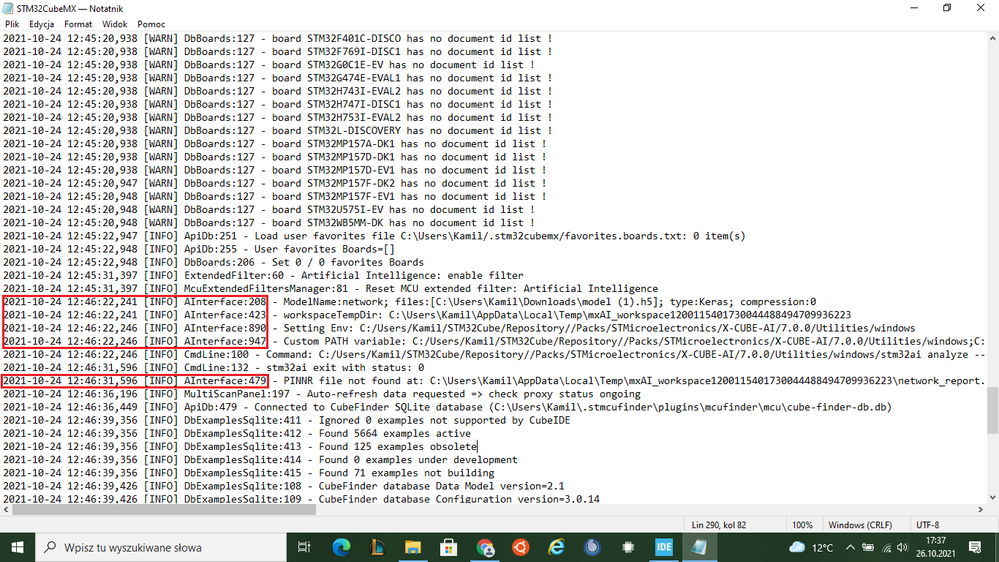999x562 pixels.
Task: Click the 'ApiDb:251' favorites file line
Action: (374, 236)
